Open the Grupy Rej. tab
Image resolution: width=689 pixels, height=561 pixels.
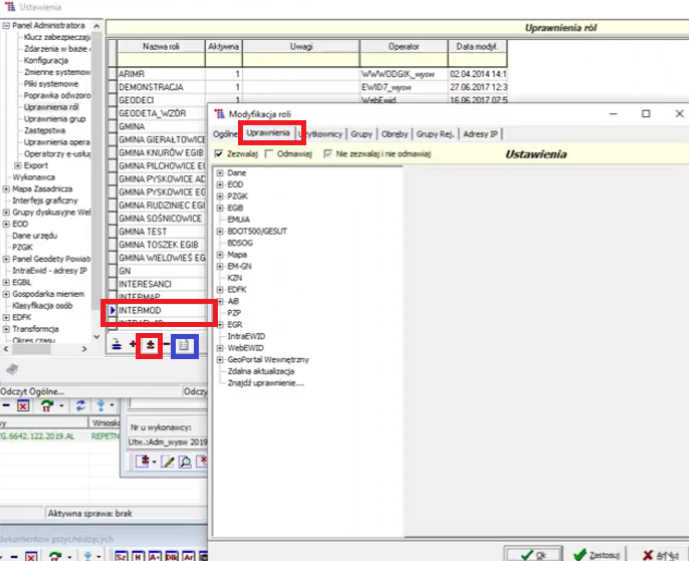point(435,133)
